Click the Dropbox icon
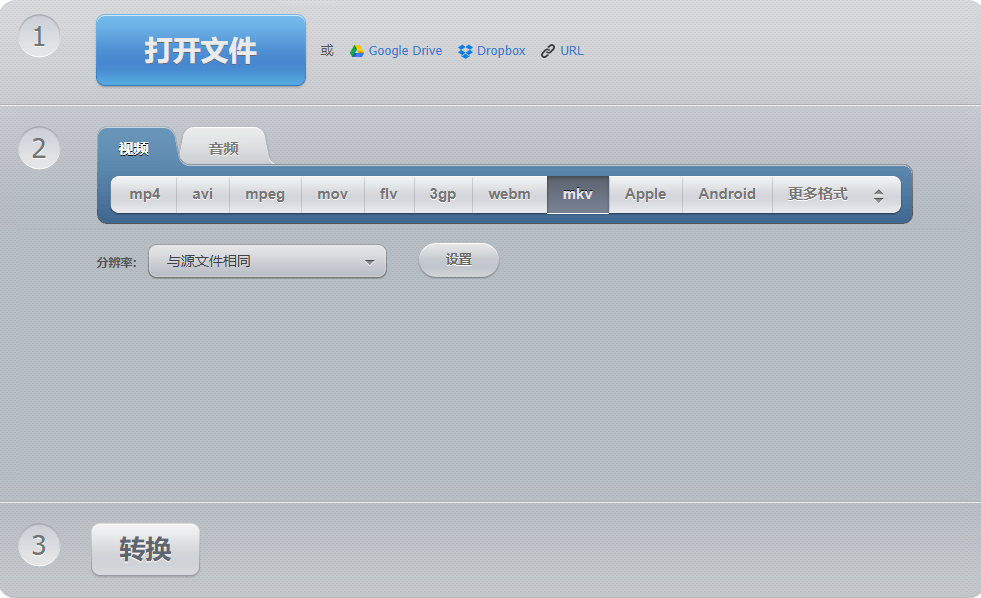 463,50
